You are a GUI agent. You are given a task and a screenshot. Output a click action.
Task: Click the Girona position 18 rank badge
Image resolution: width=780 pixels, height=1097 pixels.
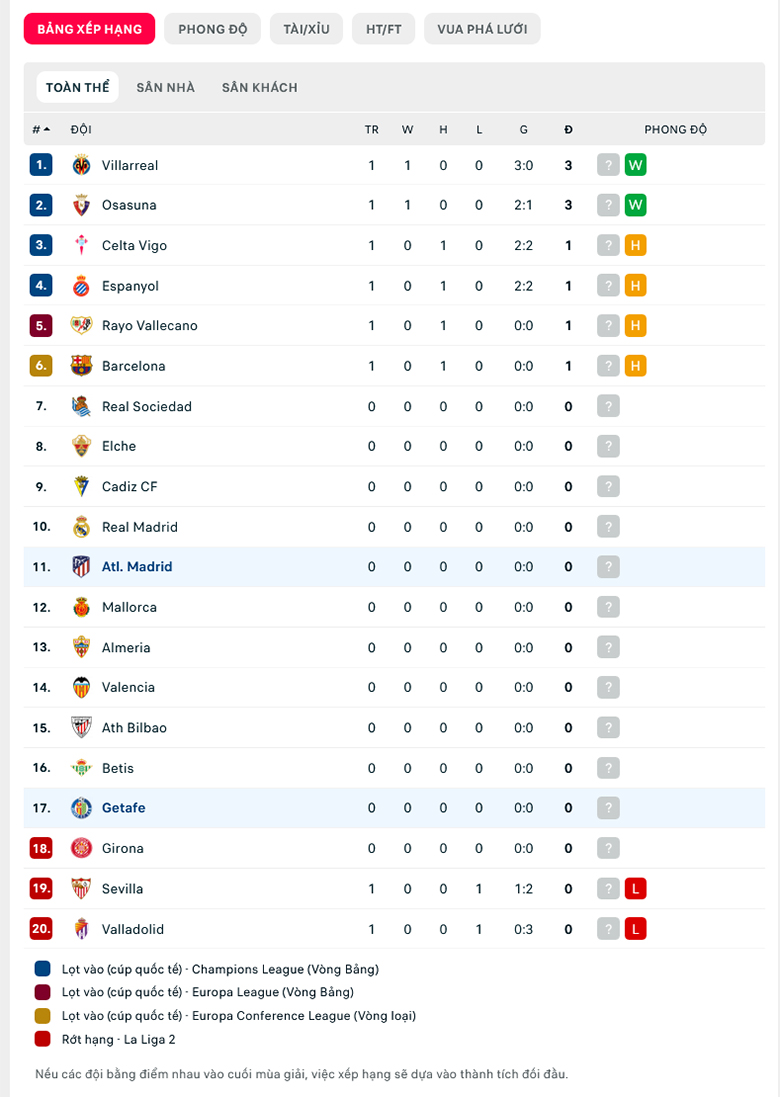coord(41,849)
